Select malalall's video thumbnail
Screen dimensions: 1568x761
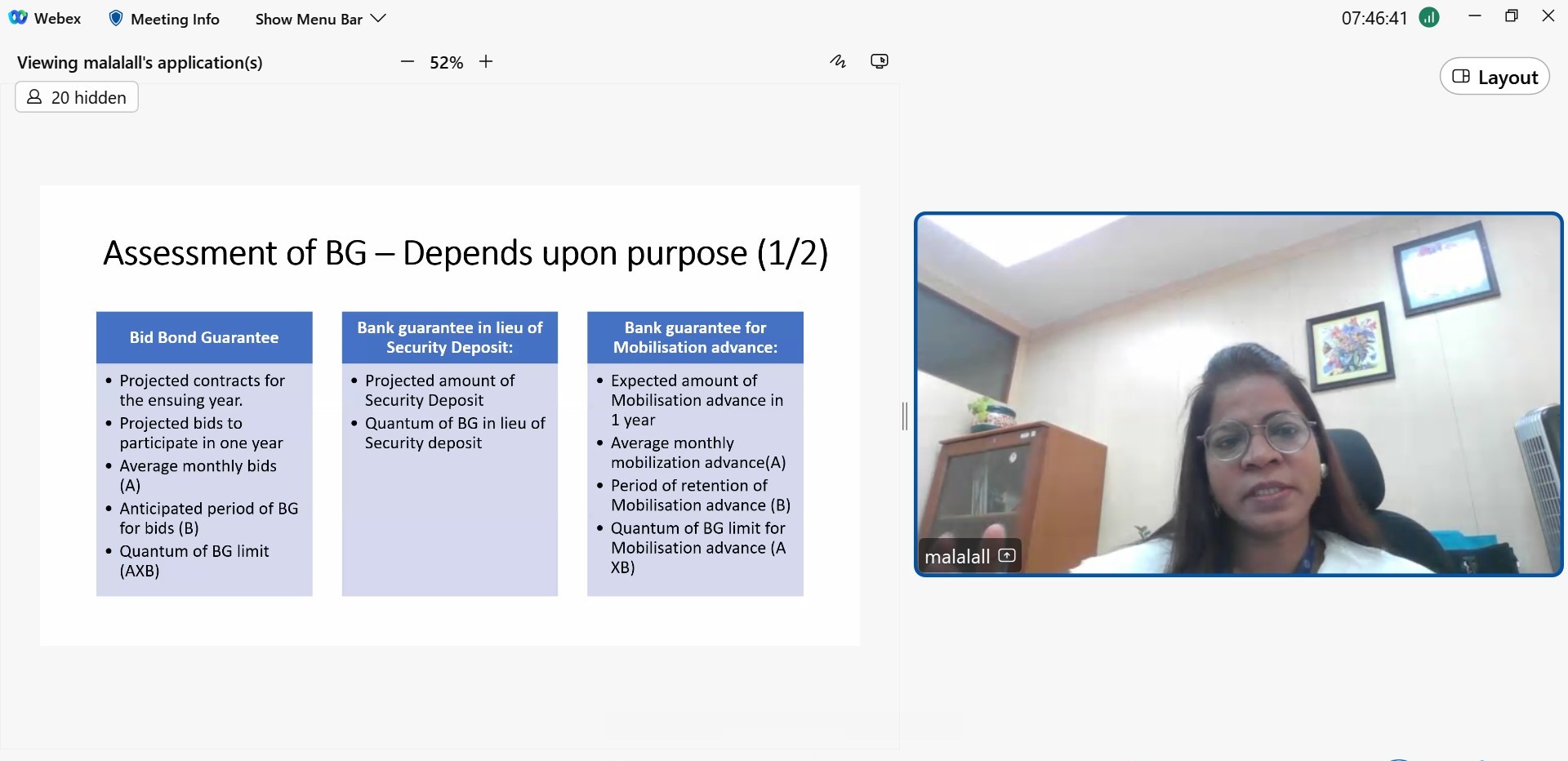tap(1238, 394)
